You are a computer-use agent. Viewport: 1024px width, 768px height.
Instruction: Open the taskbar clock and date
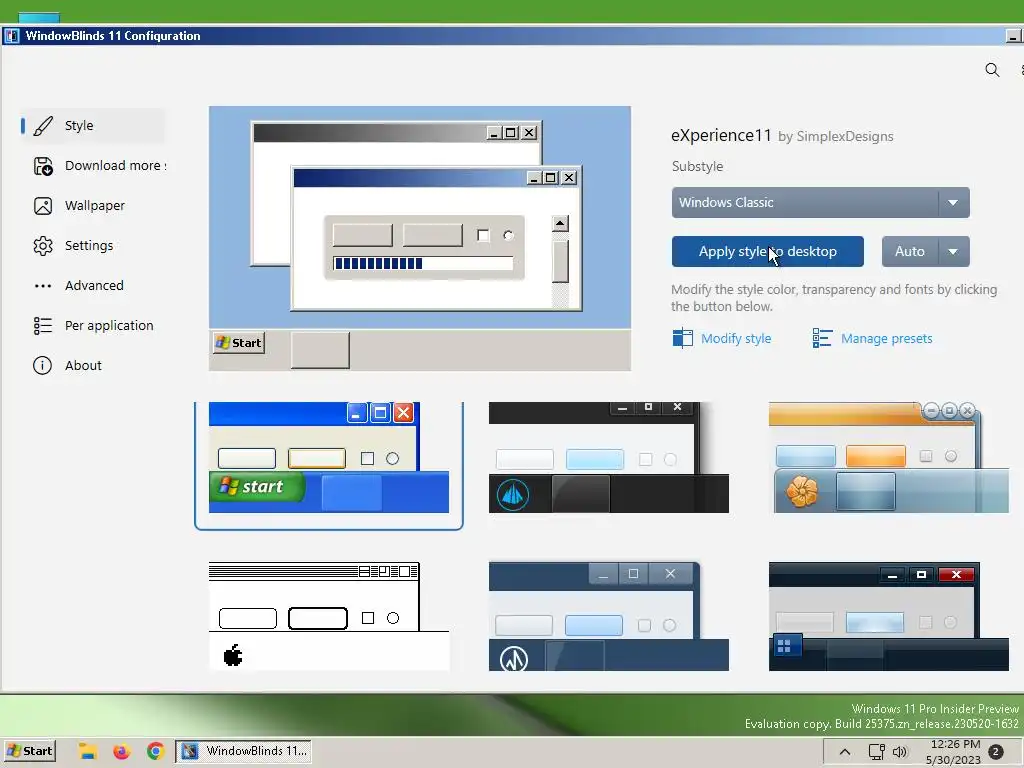[953, 752]
